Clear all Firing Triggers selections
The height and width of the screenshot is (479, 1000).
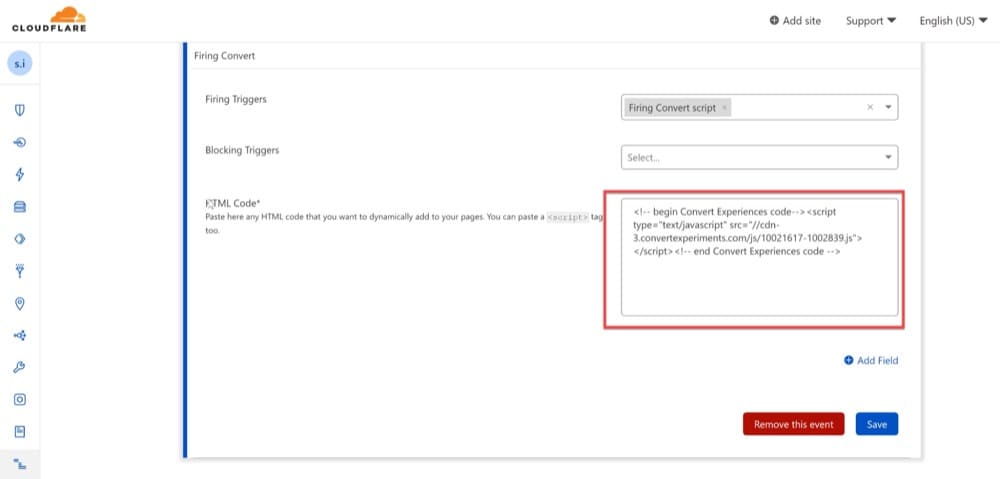pos(870,108)
